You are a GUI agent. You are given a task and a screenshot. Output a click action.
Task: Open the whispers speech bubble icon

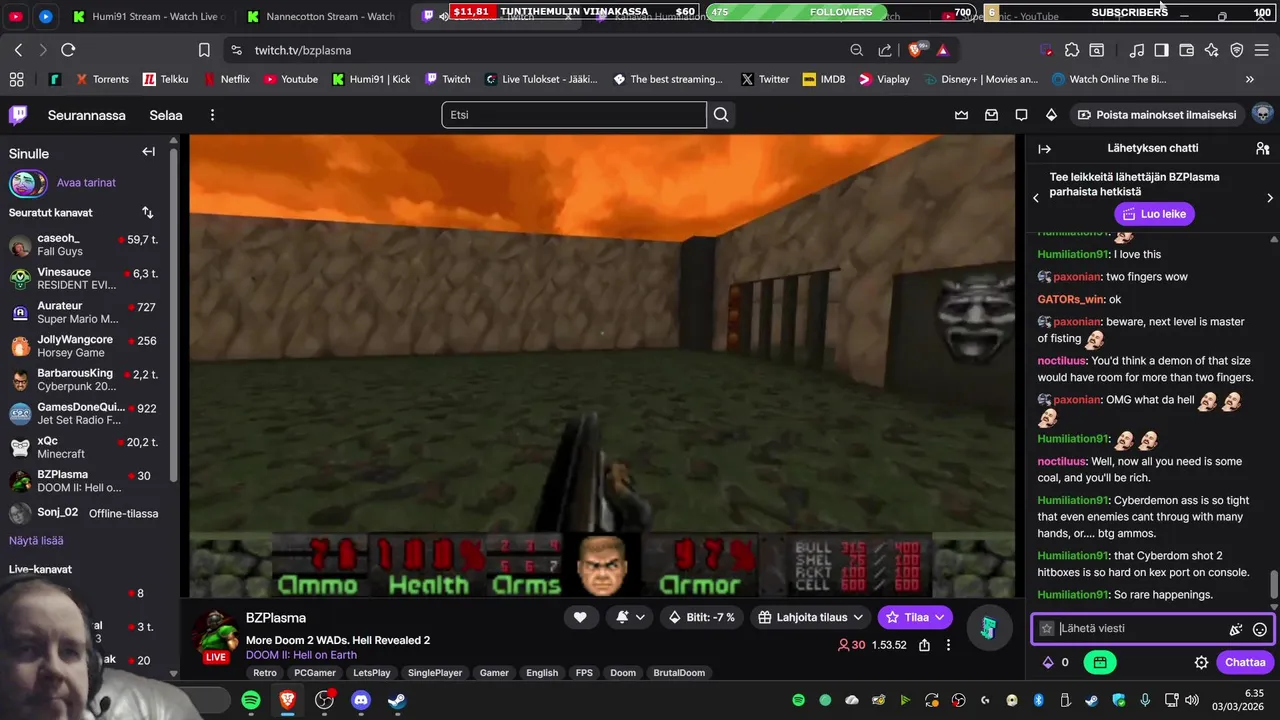coord(1021,115)
